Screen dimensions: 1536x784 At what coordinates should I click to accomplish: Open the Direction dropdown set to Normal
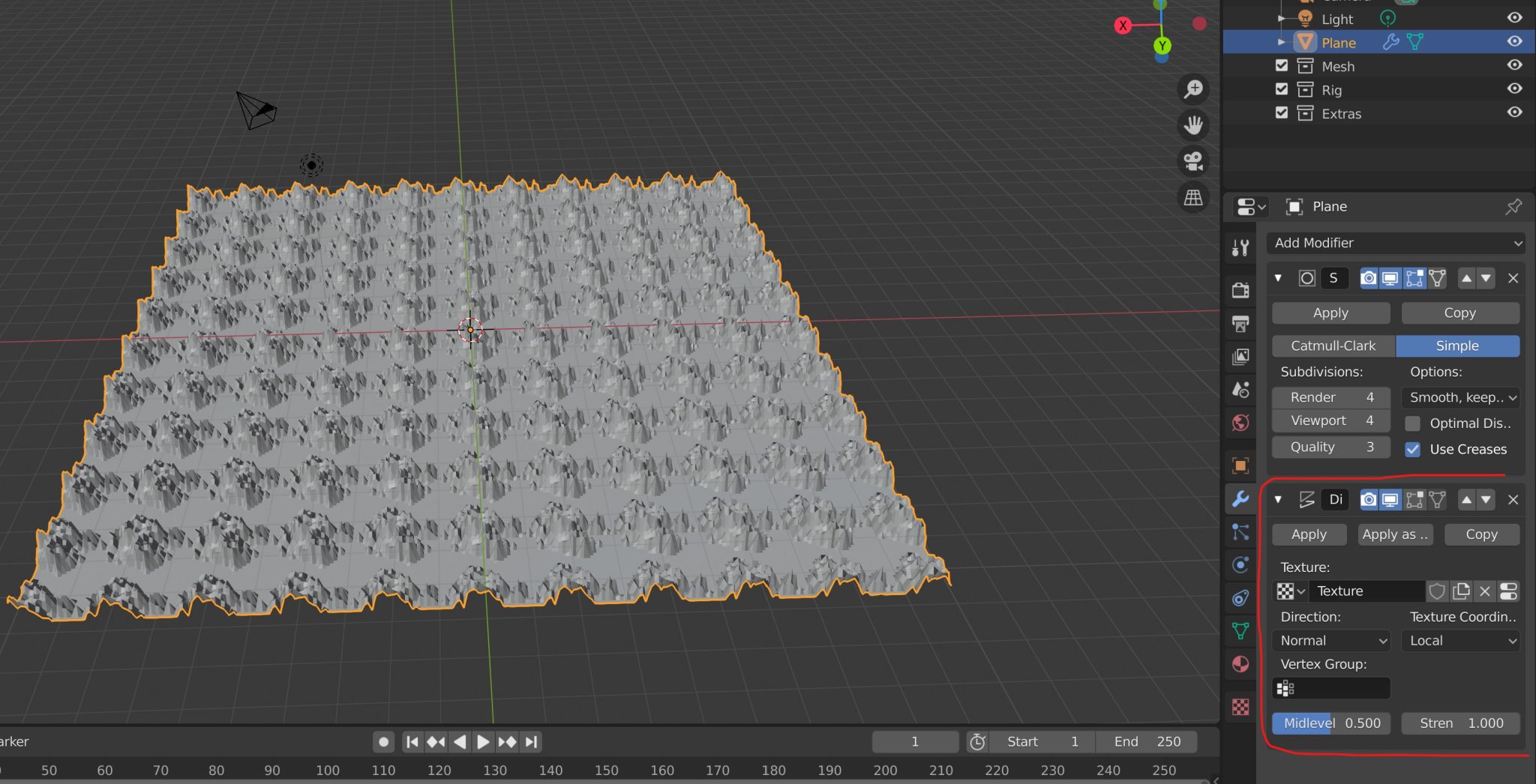pos(1330,640)
